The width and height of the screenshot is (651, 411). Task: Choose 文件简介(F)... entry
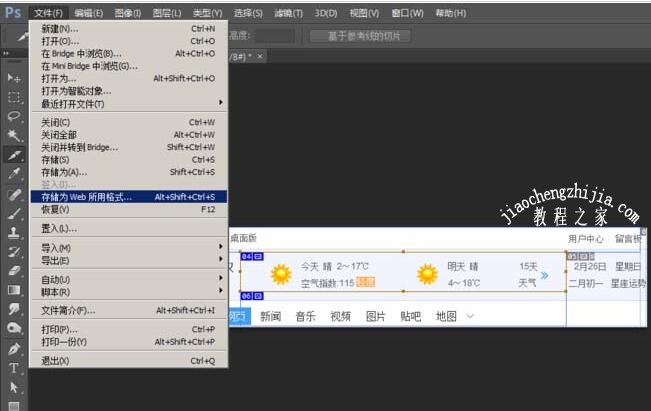click(129, 311)
